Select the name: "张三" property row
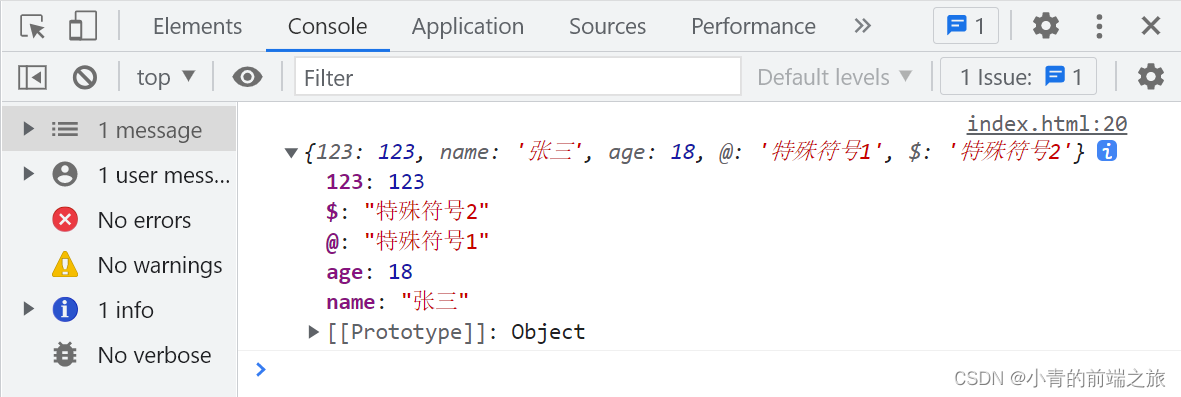Viewport: 1181px width, 397px height. tap(398, 302)
